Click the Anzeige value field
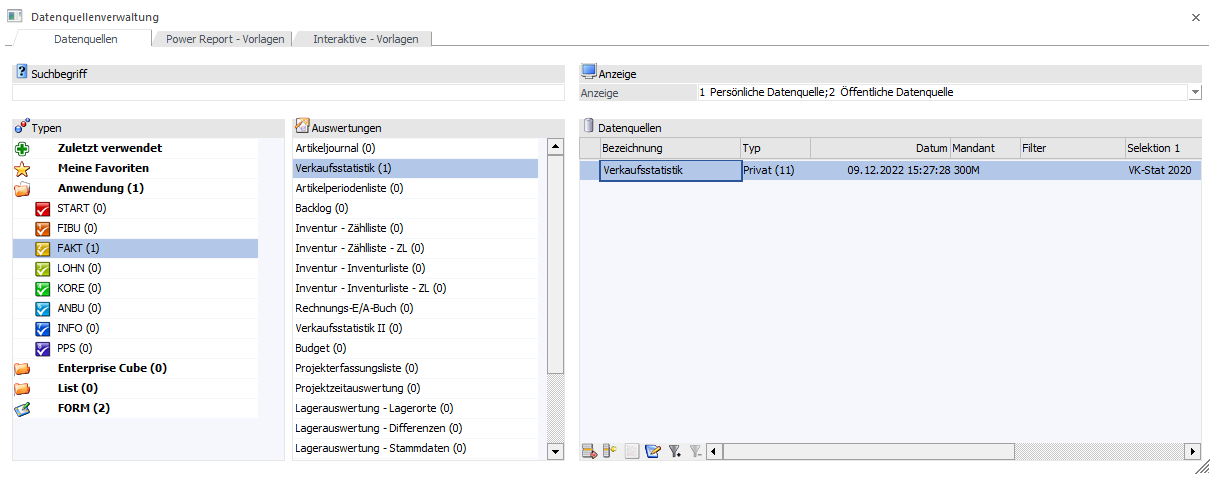This screenshot has width=1214, height=479. 942,92
